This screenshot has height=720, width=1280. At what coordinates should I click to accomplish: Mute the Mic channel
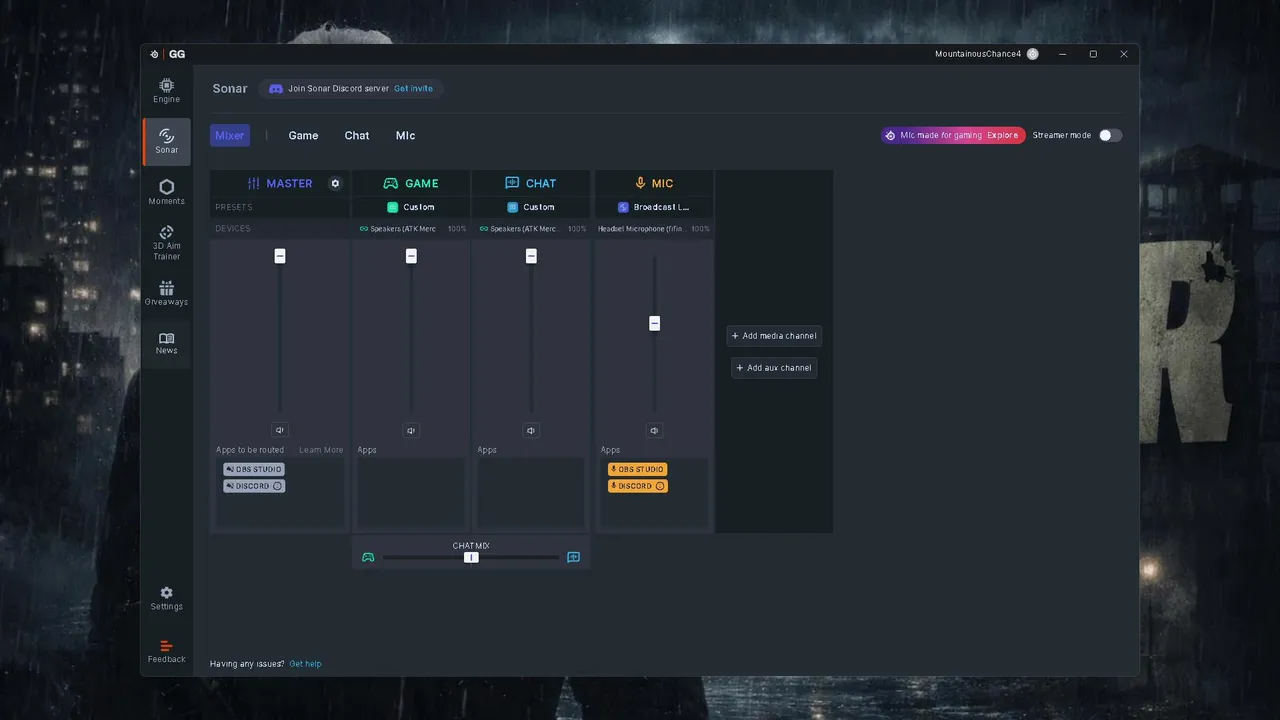[654, 430]
